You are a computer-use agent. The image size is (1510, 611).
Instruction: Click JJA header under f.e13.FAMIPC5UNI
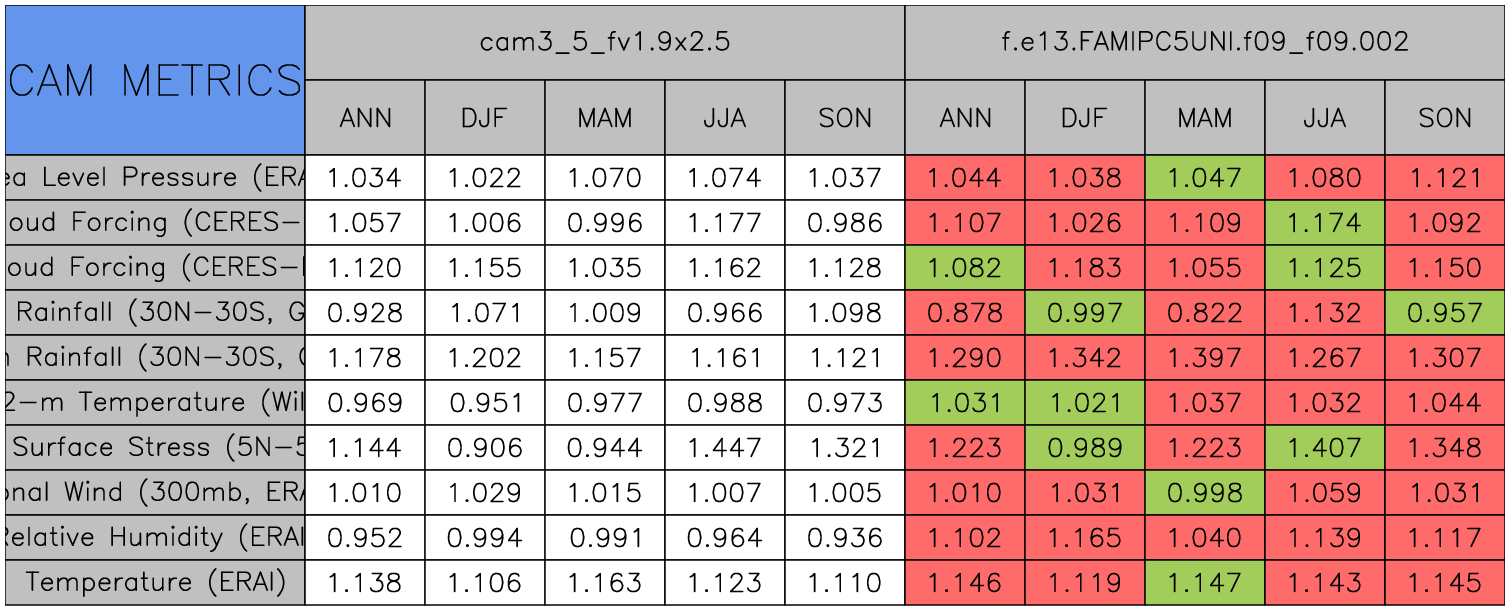point(1324,118)
